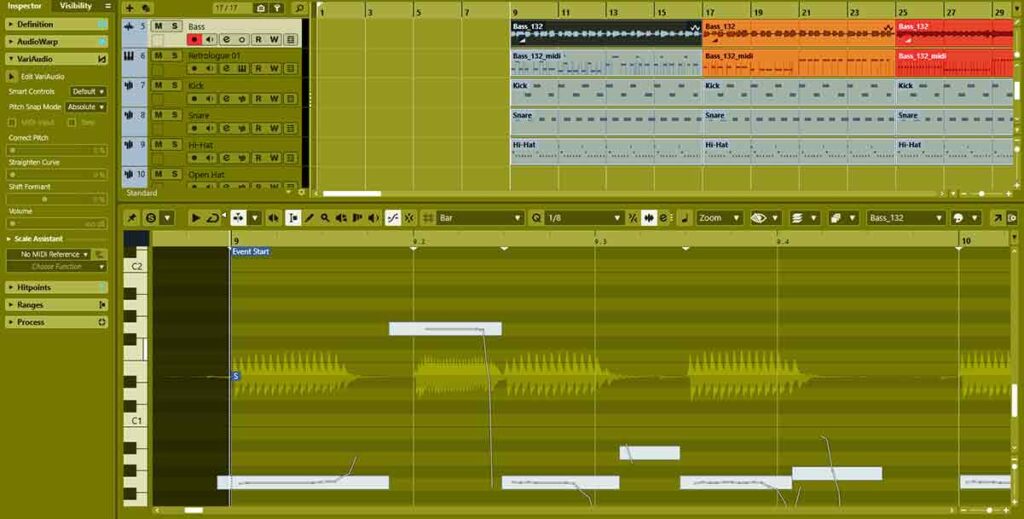Click Solo Editor button in sample editor
Viewport: 1024px width, 519px height.
pyautogui.click(x=151, y=218)
